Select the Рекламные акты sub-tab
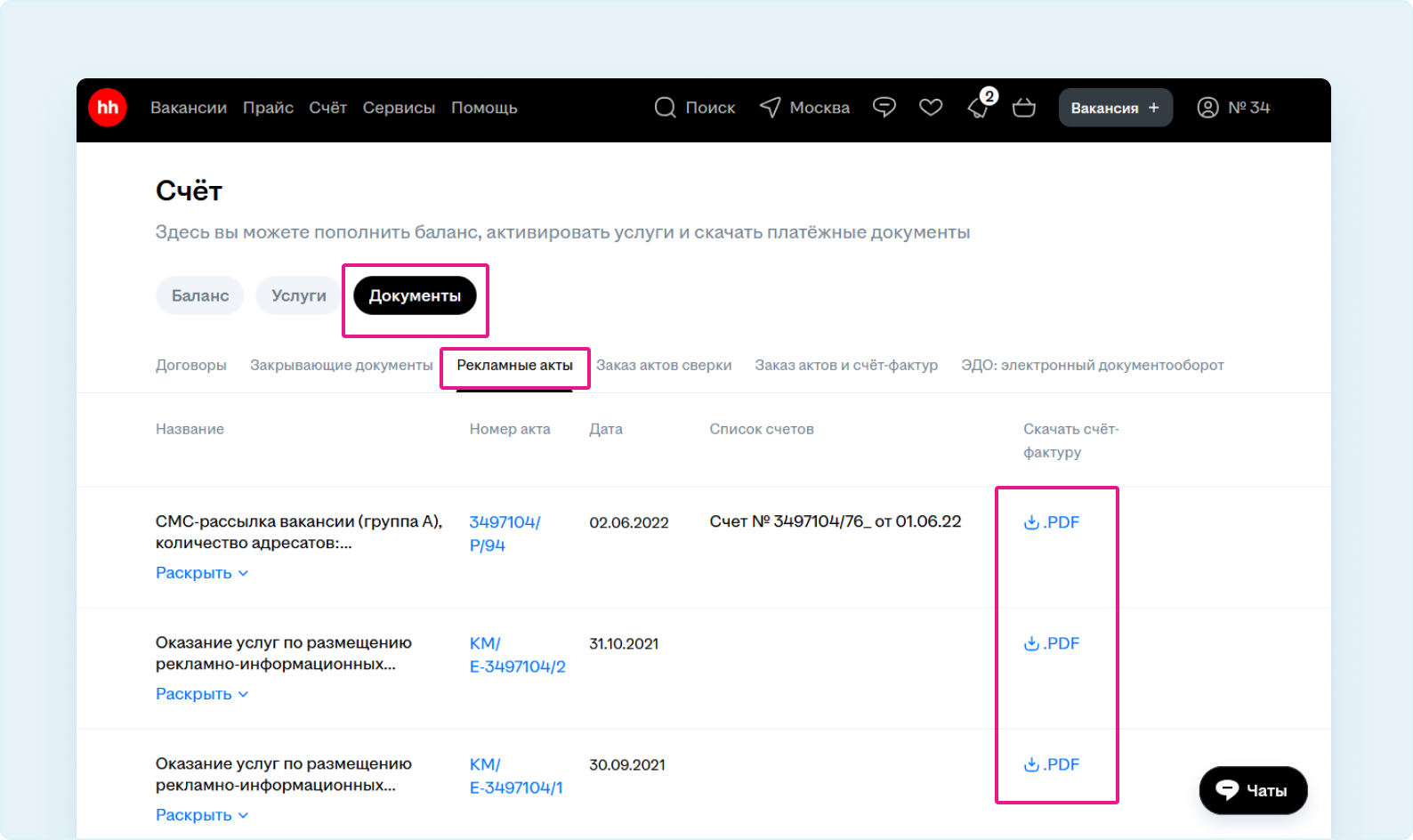The width and height of the screenshot is (1413, 840). (x=514, y=365)
